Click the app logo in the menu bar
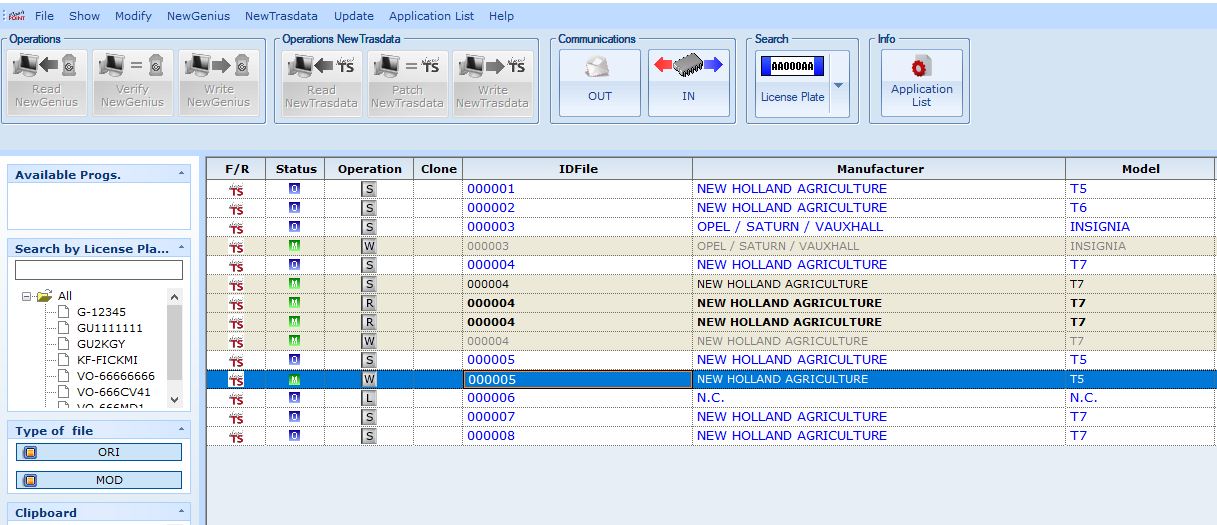Viewport: 1217px width, 525px height. [15, 15]
